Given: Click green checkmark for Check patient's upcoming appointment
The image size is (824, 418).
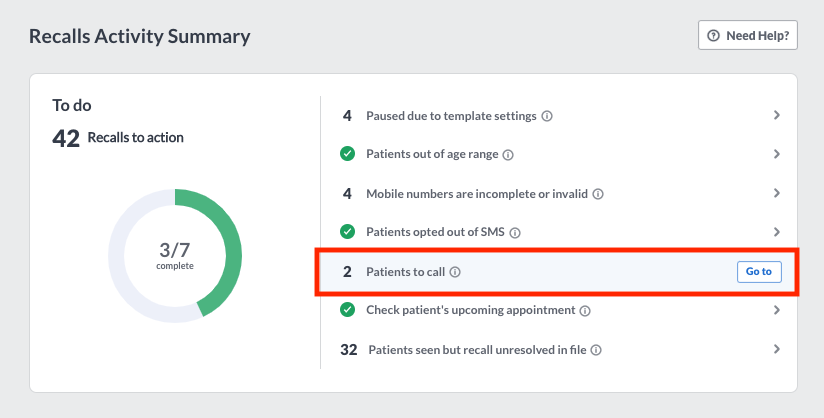Looking at the screenshot, I should [347, 310].
